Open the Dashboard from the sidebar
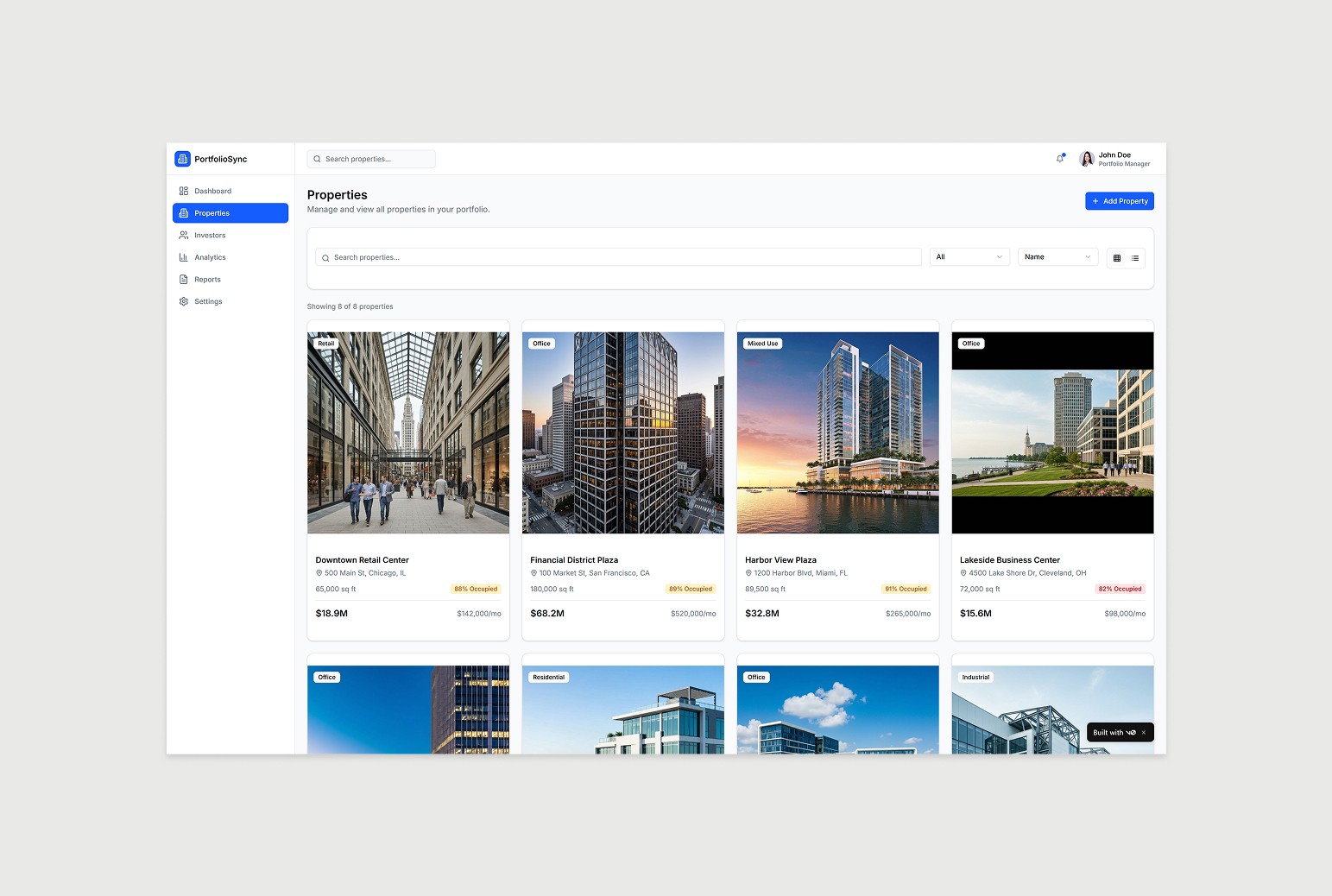Image resolution: width=1332 pixels, height=896 pixels. (211, 191)
